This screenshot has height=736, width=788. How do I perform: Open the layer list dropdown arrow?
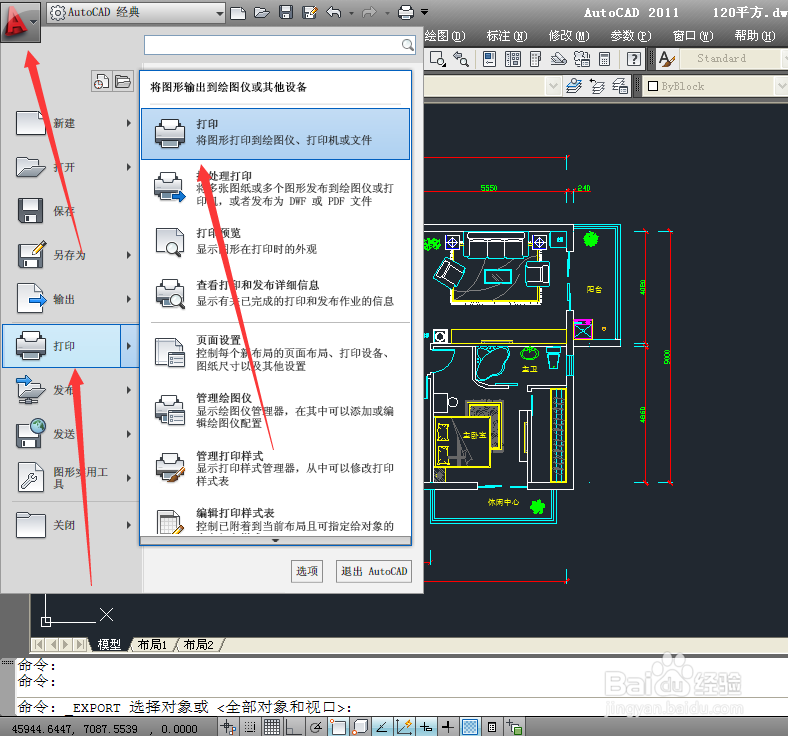pos(553,86)
